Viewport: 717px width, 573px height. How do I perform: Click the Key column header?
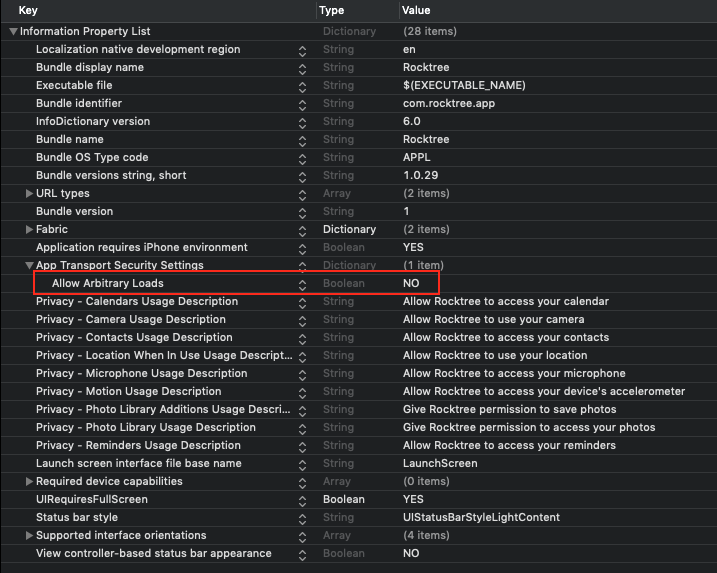[x=28, y=10]
